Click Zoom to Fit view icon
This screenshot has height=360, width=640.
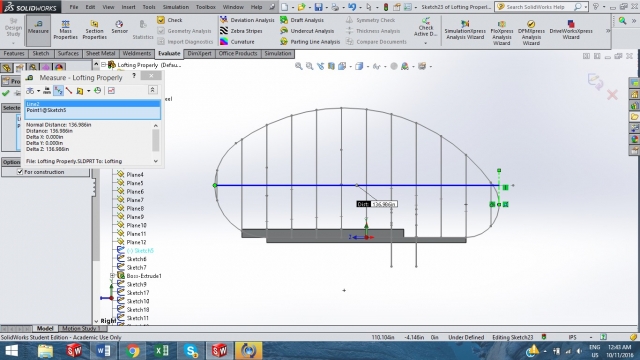(x=299, y=66)
